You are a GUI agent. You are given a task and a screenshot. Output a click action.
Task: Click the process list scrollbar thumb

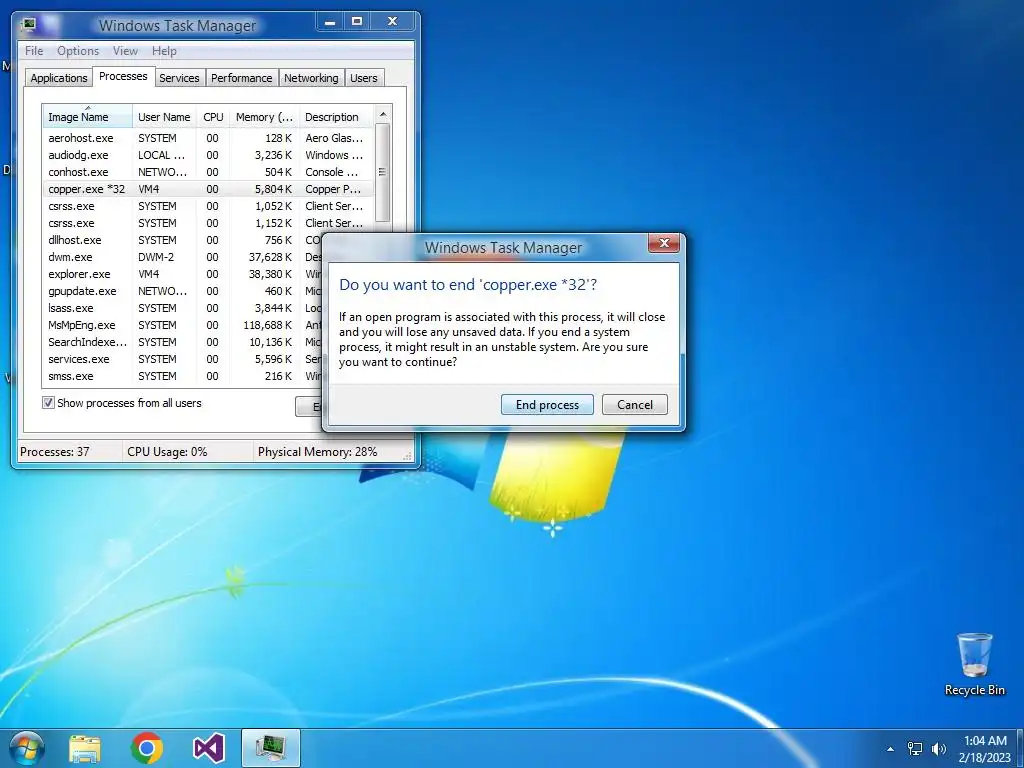click(x=383, y=172)
